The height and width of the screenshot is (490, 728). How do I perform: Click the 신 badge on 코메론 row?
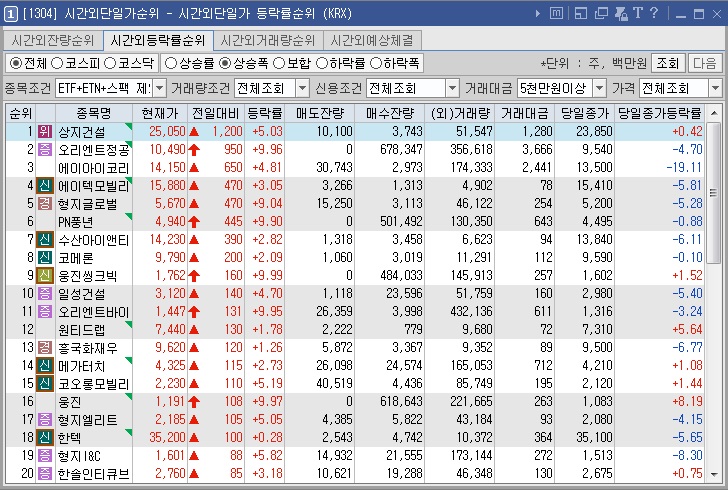point(45,258)
